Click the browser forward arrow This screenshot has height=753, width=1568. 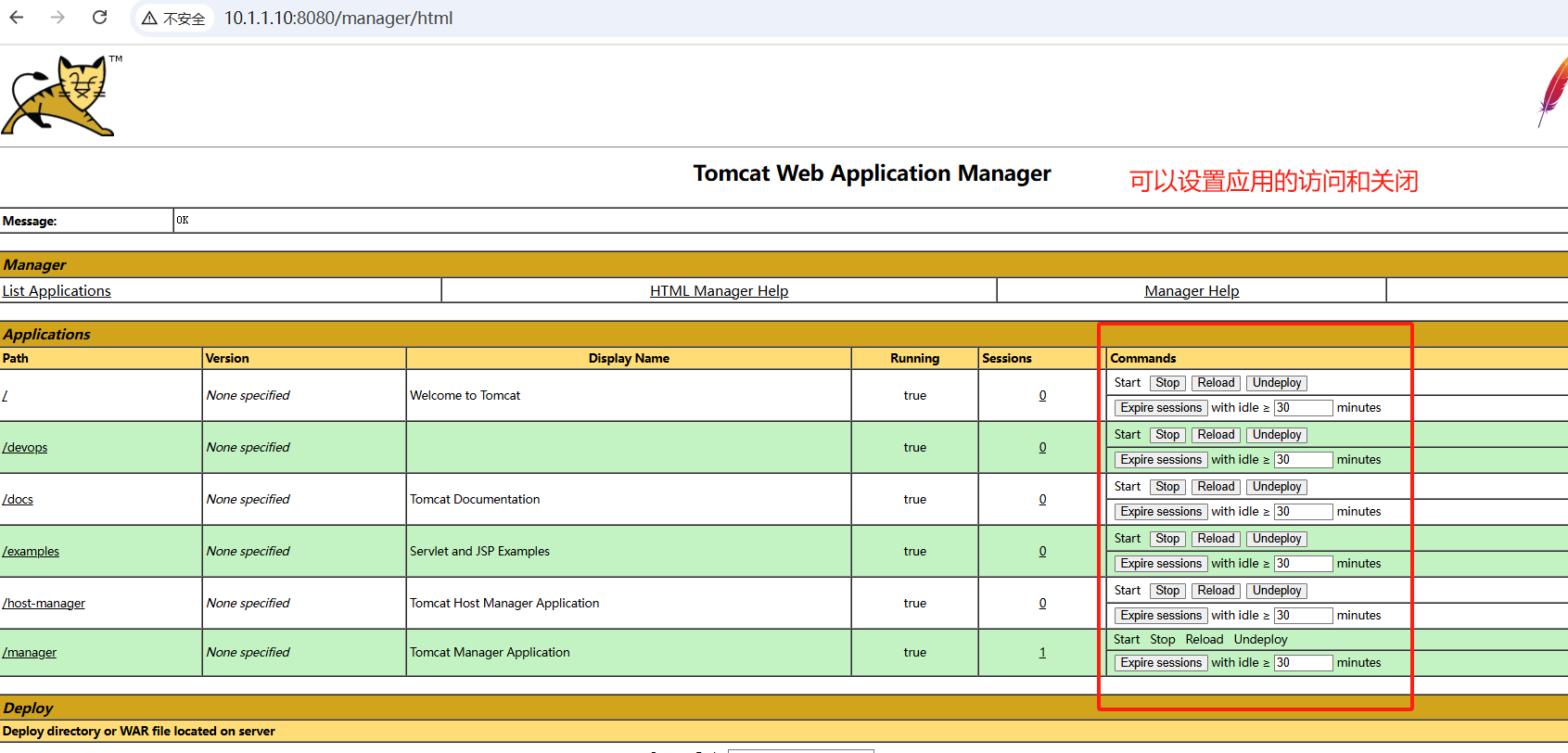pos(57,18)
